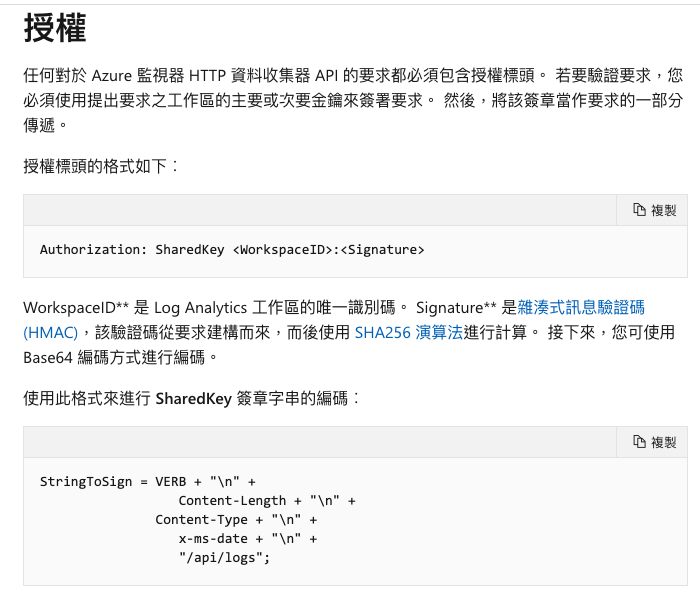Screen dimensions: 700x591
Task: Click the copy icon on the Authorization code block
Action: (639, 210)
